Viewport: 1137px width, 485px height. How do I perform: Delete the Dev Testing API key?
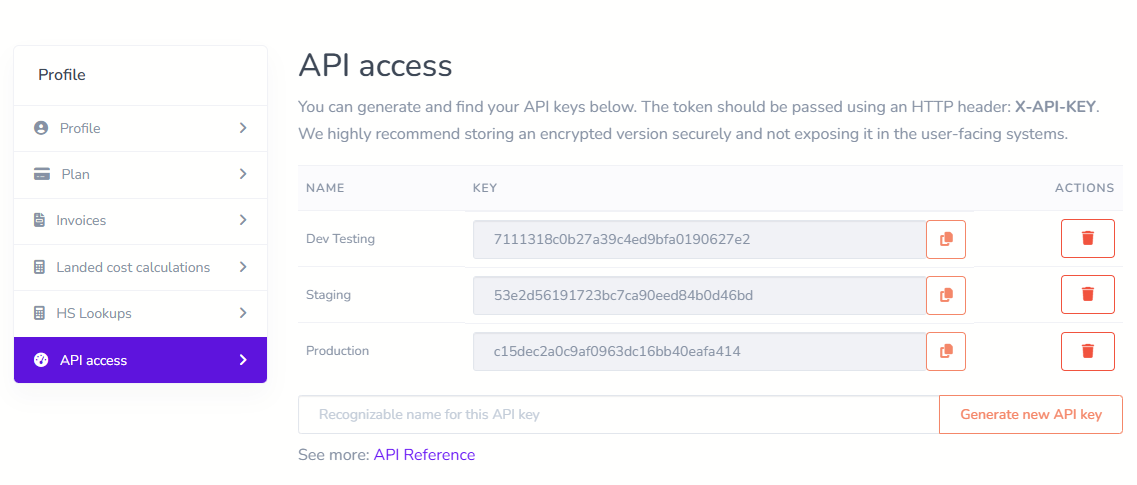coord(1088,239)
